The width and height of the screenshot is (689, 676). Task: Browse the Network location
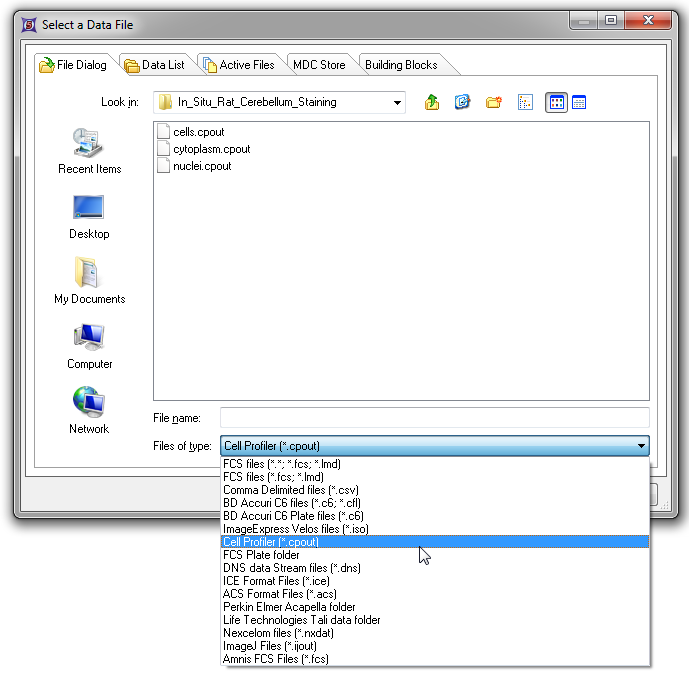pos(89,412)
